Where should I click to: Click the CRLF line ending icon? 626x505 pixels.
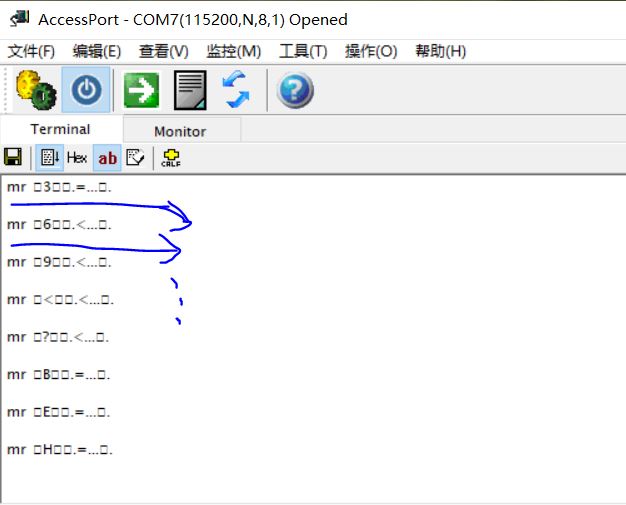pos(170,157)
